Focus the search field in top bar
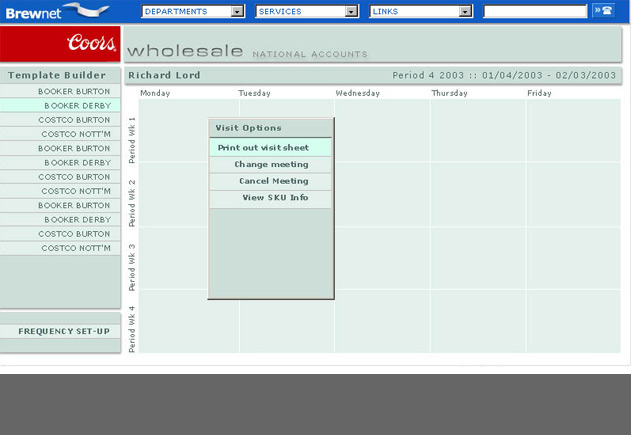The width and height of the screenshot is (631, 436). pos(535,12)
